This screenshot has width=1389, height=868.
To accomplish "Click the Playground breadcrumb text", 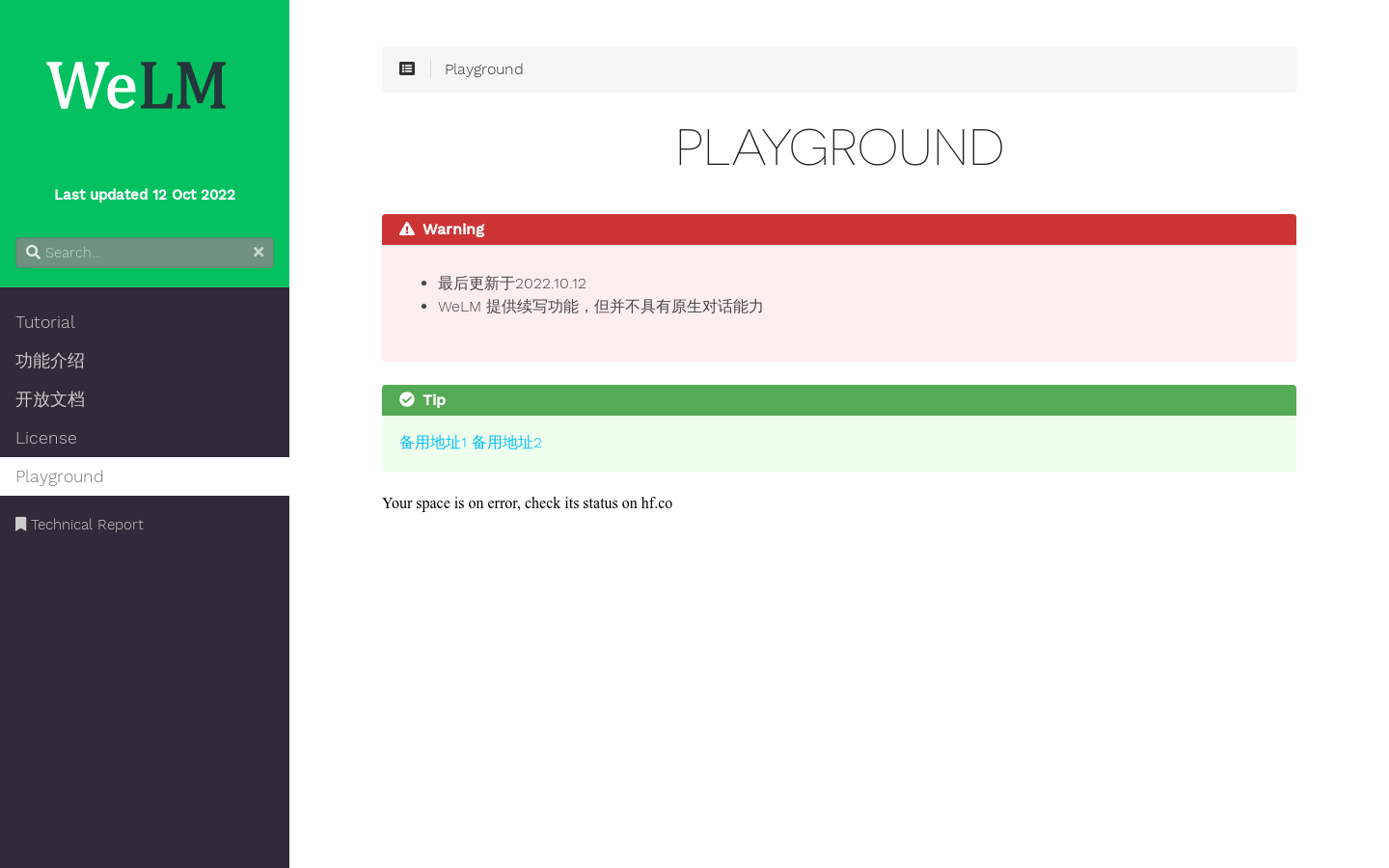I will click(x=484, y=69).
